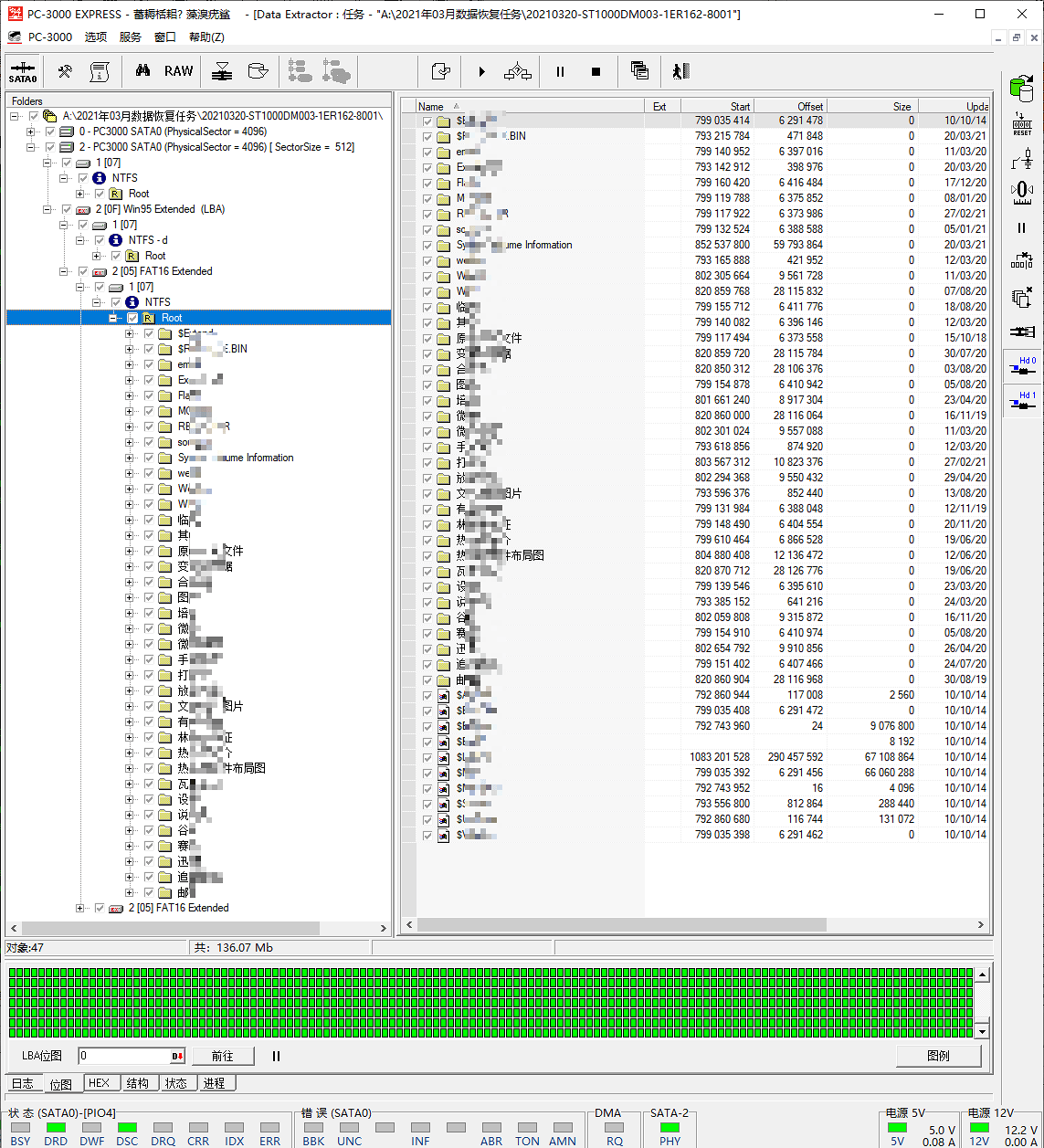Image resolution: width=1044 pixels, height=1148 pixels.
Task: Collapse the selected Root tree node
Action: coord(113,318)
